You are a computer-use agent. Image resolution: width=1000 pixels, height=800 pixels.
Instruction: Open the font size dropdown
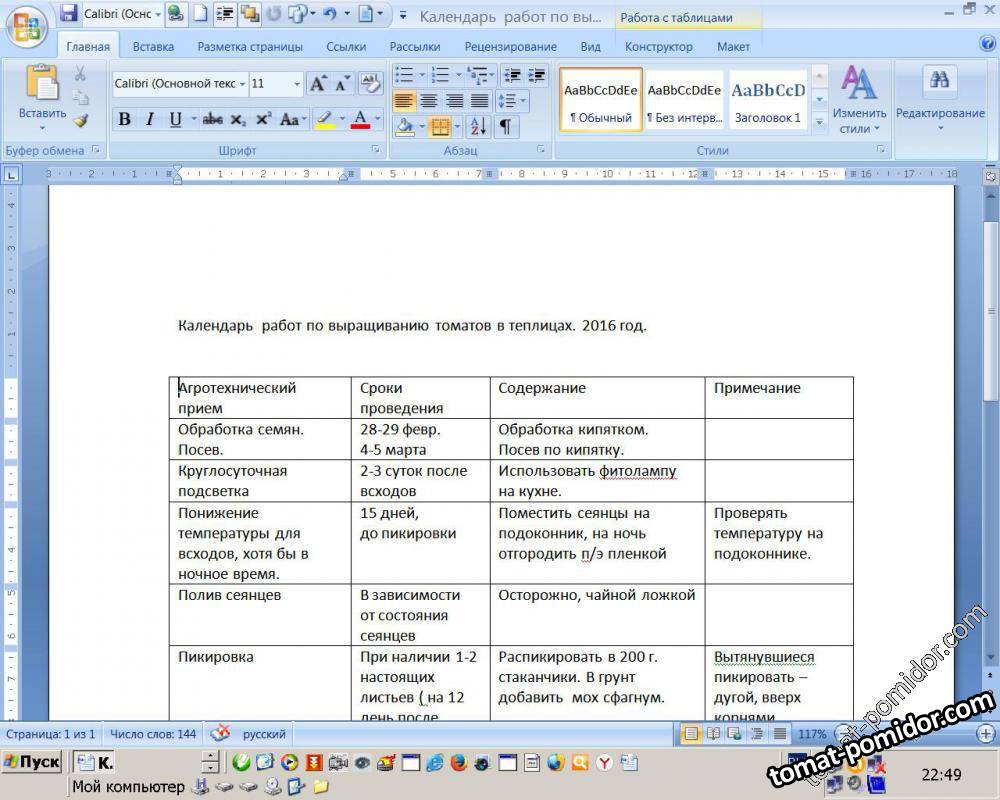tap(297, 84)
